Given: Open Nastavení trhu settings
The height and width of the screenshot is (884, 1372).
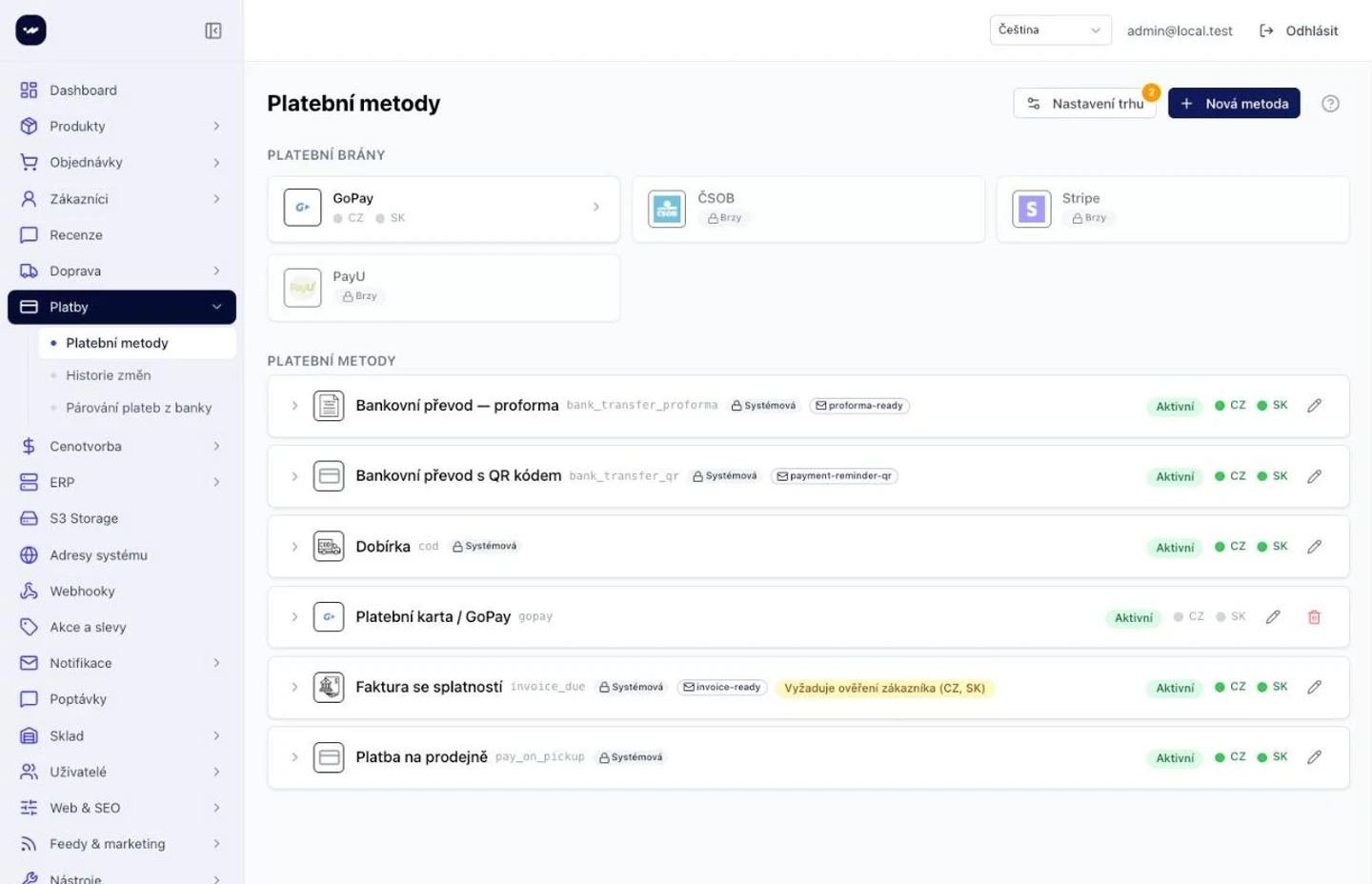Looking at the screenshot, I should pos(1084,104).
